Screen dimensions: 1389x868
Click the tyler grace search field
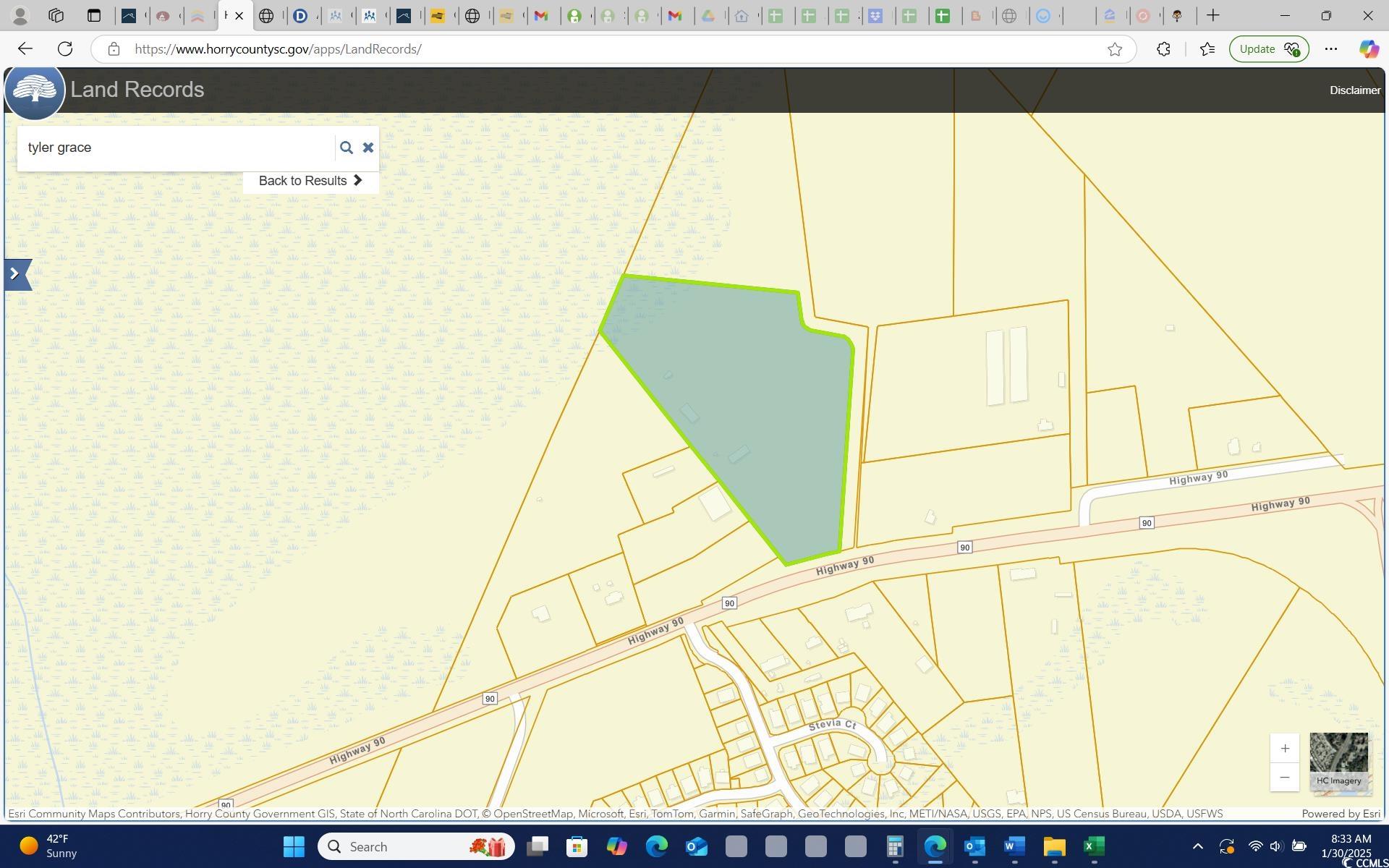(174, 148)
